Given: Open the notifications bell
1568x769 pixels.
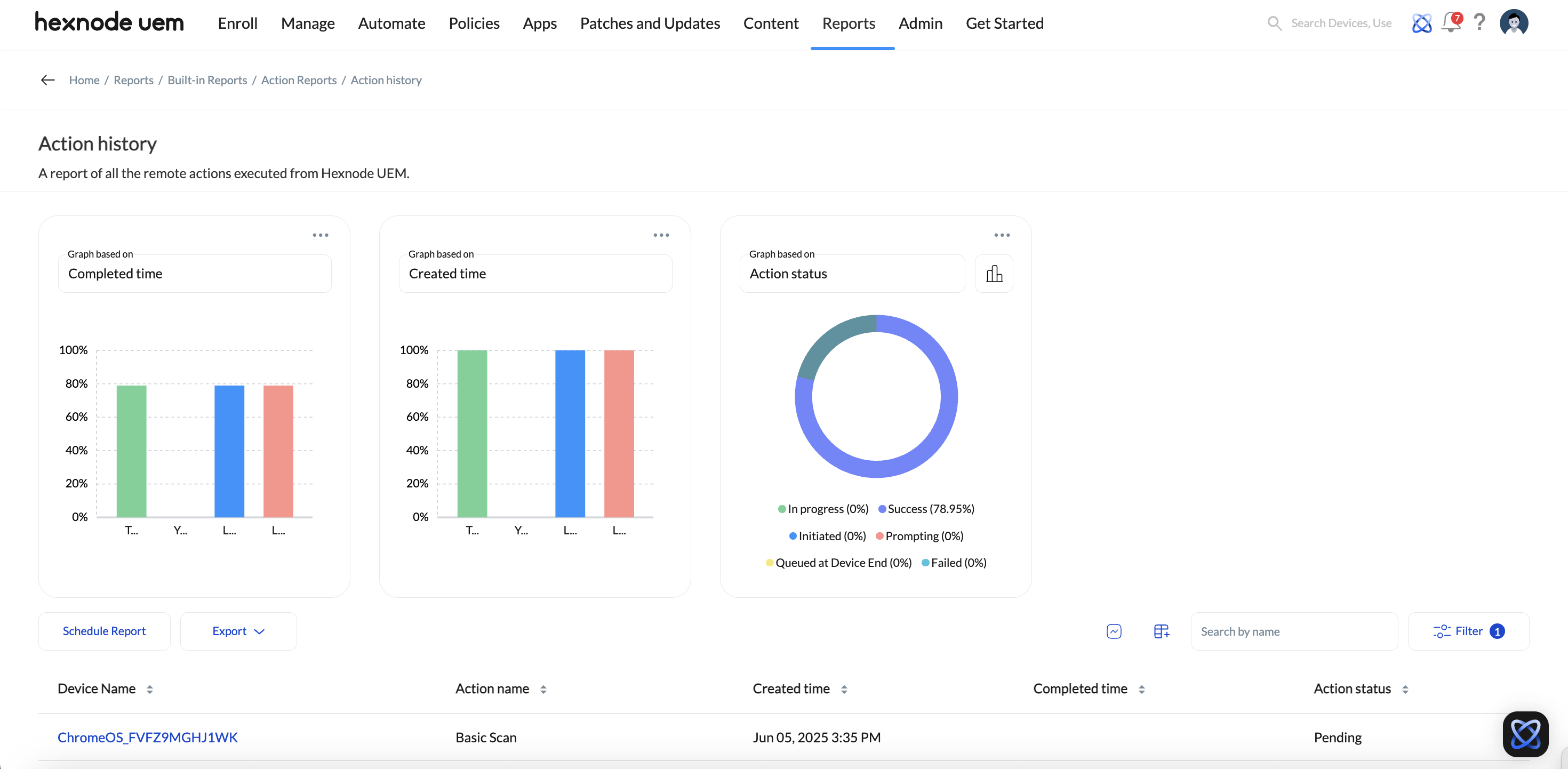Looking at the screenshot, I should click(1451, 23).
